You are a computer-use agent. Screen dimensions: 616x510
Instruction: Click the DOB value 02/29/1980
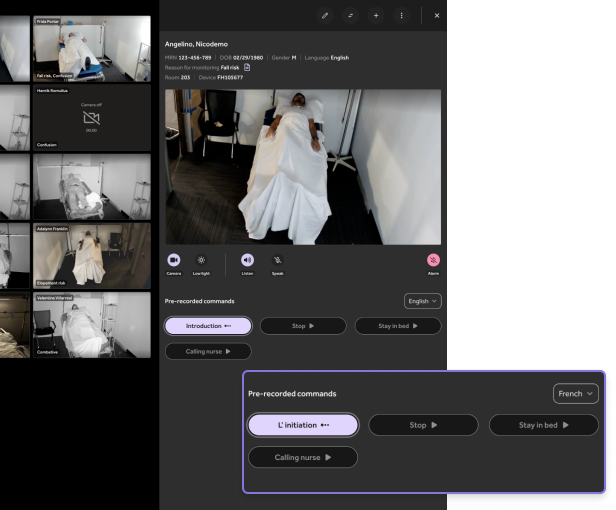click(x=248, y=58)
